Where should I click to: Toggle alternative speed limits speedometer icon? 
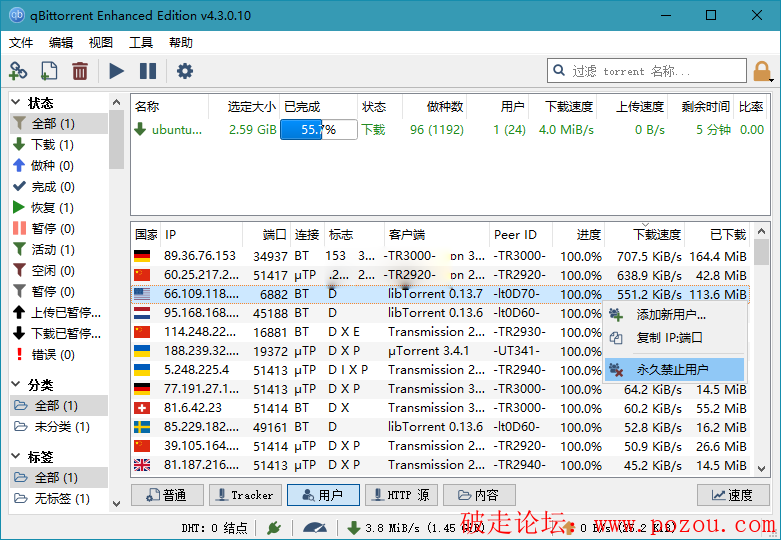pos(315,527)
